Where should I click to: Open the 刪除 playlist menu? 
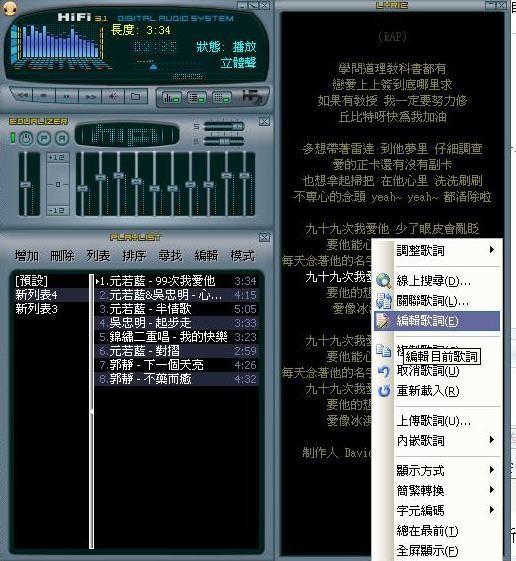point(62,256)
